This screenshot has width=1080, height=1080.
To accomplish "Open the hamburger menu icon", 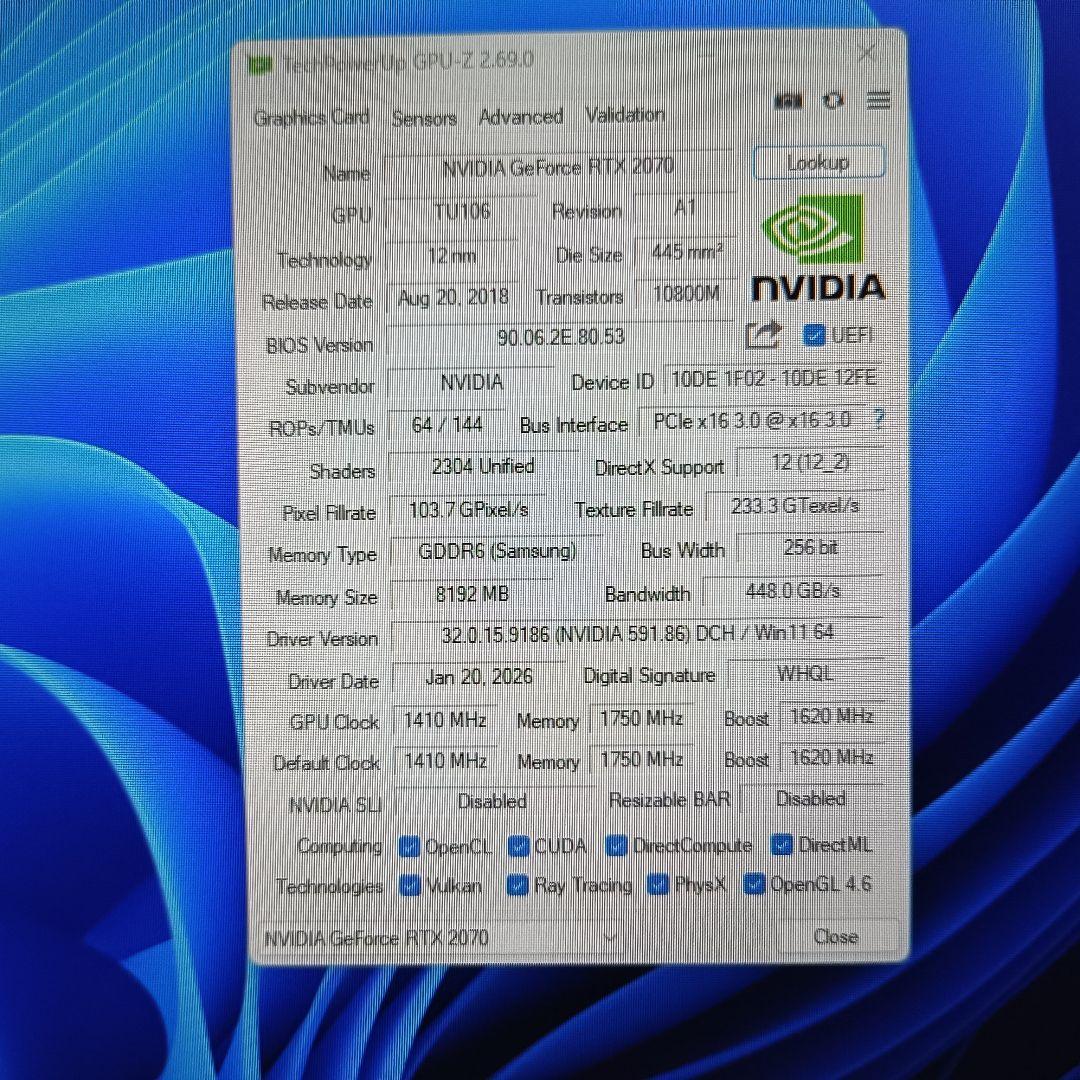I will pyautogui.click(x=878, y=100).
